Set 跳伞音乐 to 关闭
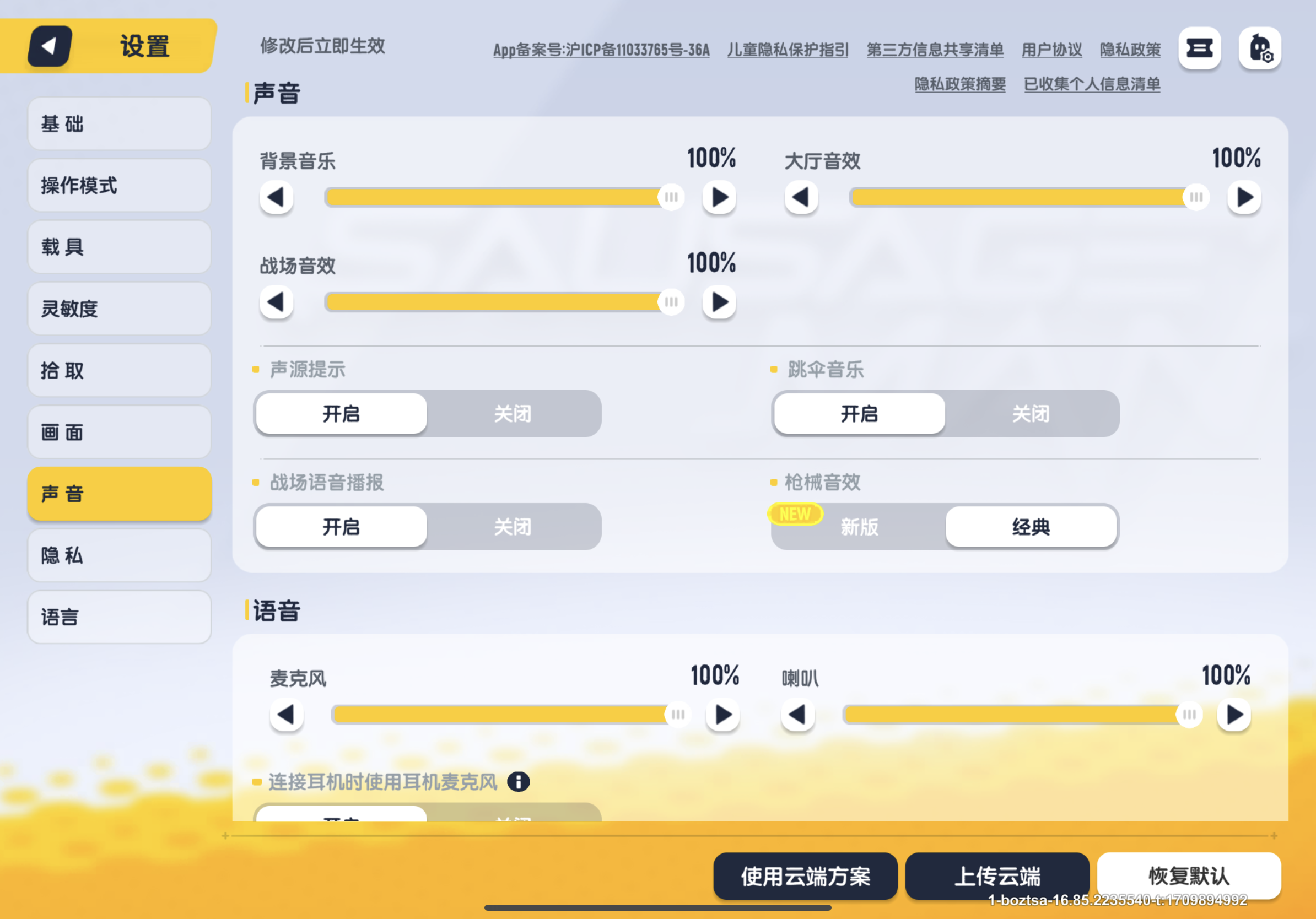 coord(1031,414)
